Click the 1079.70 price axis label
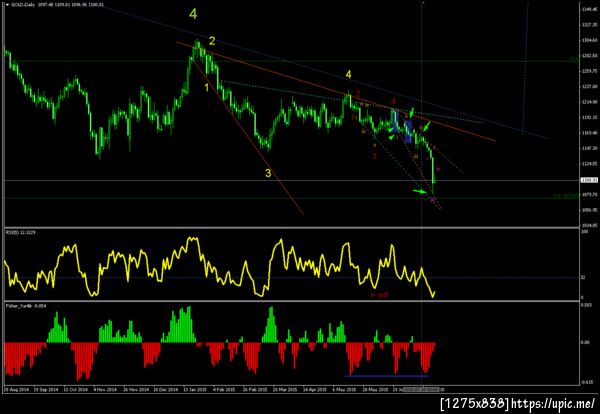 [589, 195]
